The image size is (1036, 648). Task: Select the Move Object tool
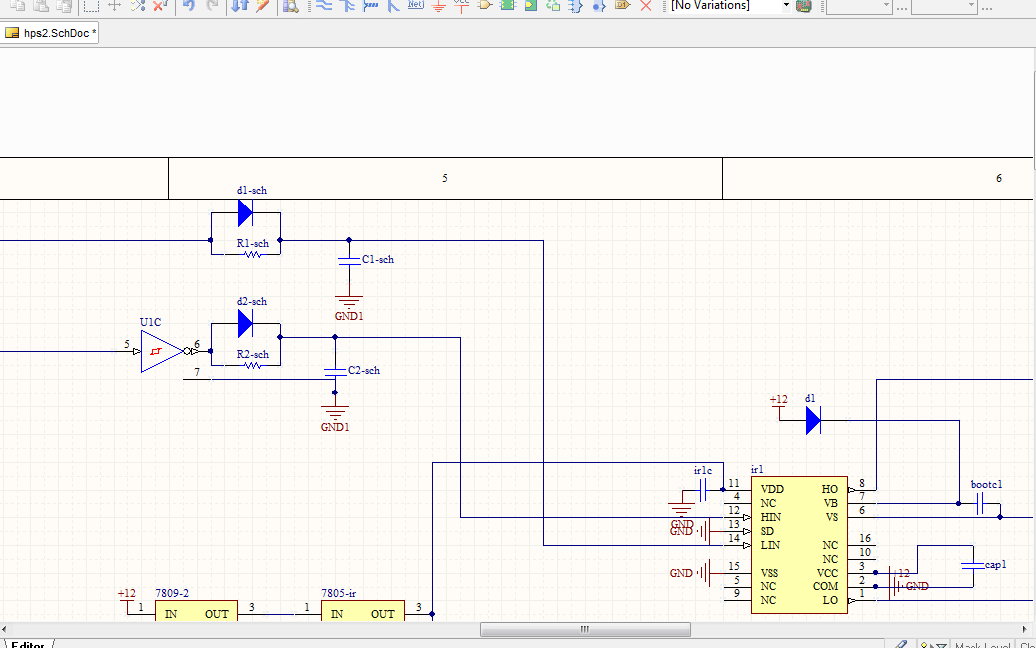(x=114, y=6)
